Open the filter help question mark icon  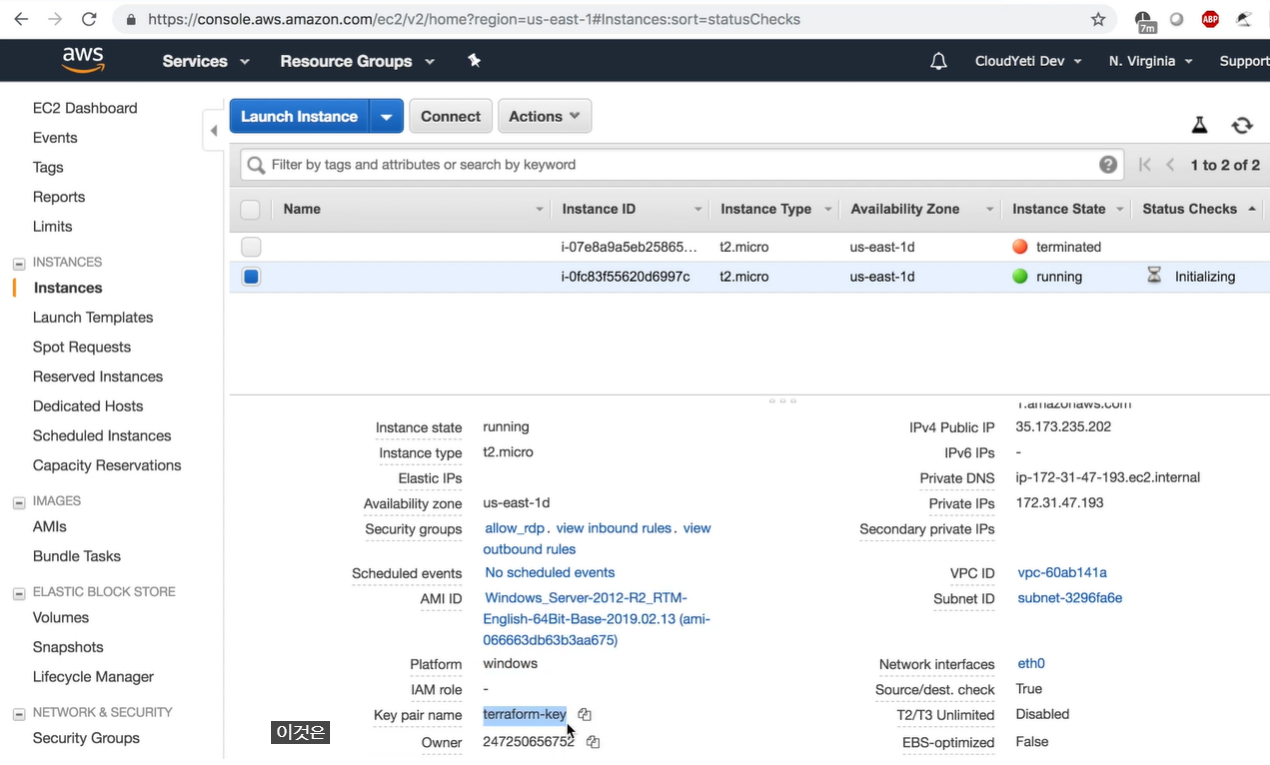[1108, 164]
